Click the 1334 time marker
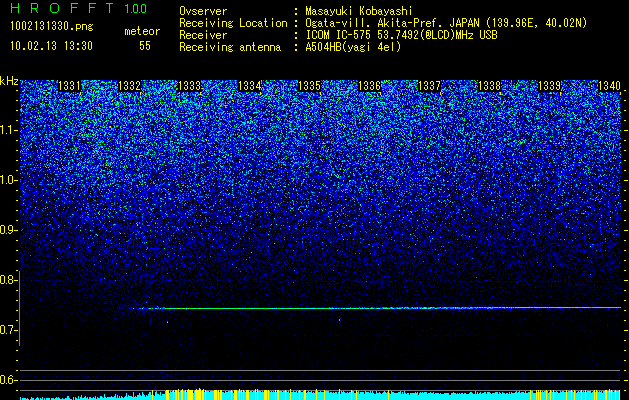This screenshot has height=400, width=629. coord(250,86)
